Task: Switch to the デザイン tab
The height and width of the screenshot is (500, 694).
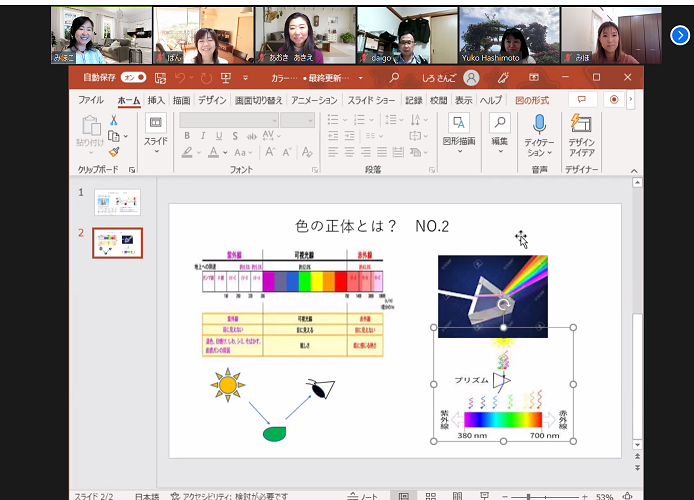Action: (x=212, y=100)
